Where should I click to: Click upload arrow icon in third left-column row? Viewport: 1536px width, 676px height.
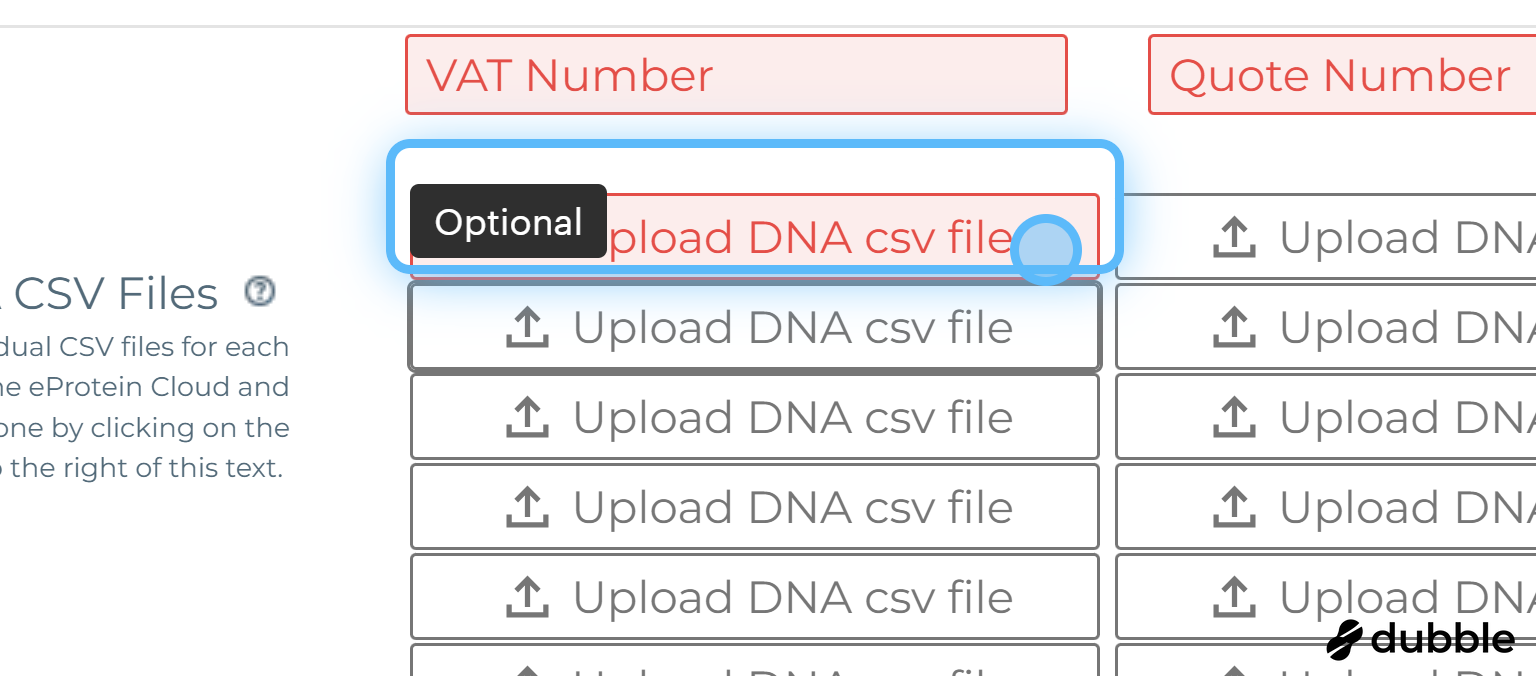click(527, 417)
